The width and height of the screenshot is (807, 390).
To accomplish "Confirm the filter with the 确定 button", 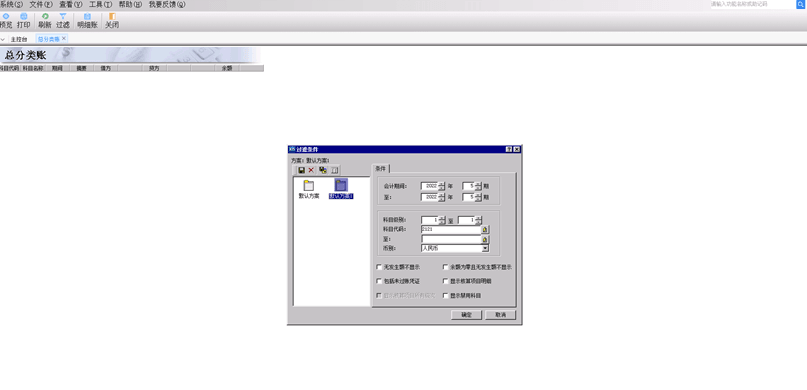I will (466, 315).
